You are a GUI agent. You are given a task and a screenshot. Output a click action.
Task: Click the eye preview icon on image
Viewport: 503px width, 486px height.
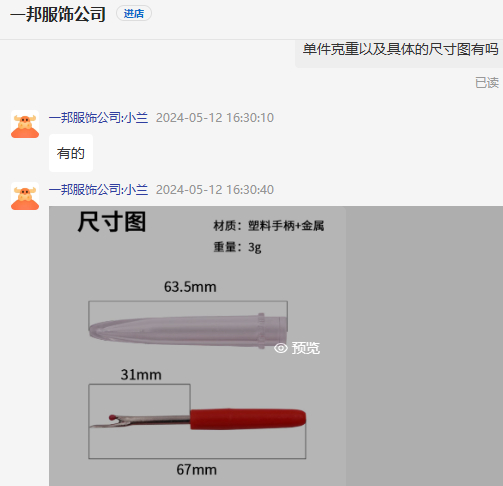pos(281,348)
